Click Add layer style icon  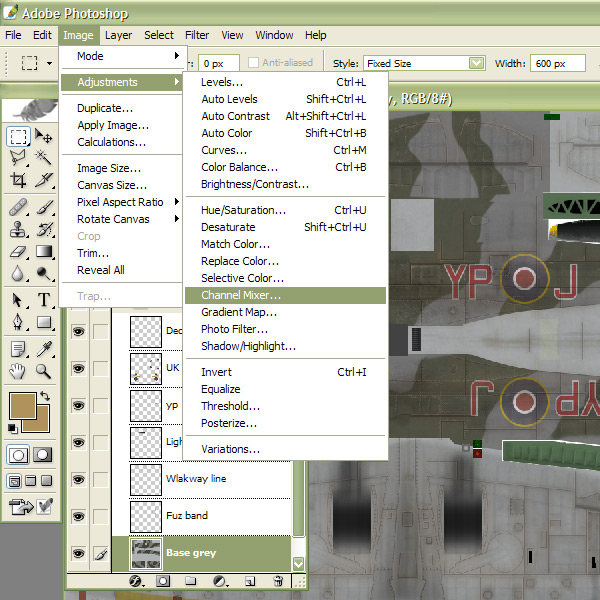(x=136, y=582)
